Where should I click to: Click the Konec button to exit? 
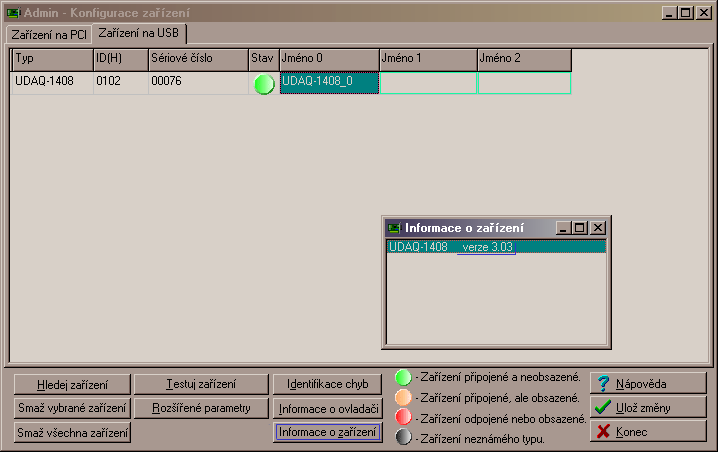tap(648, 431)
